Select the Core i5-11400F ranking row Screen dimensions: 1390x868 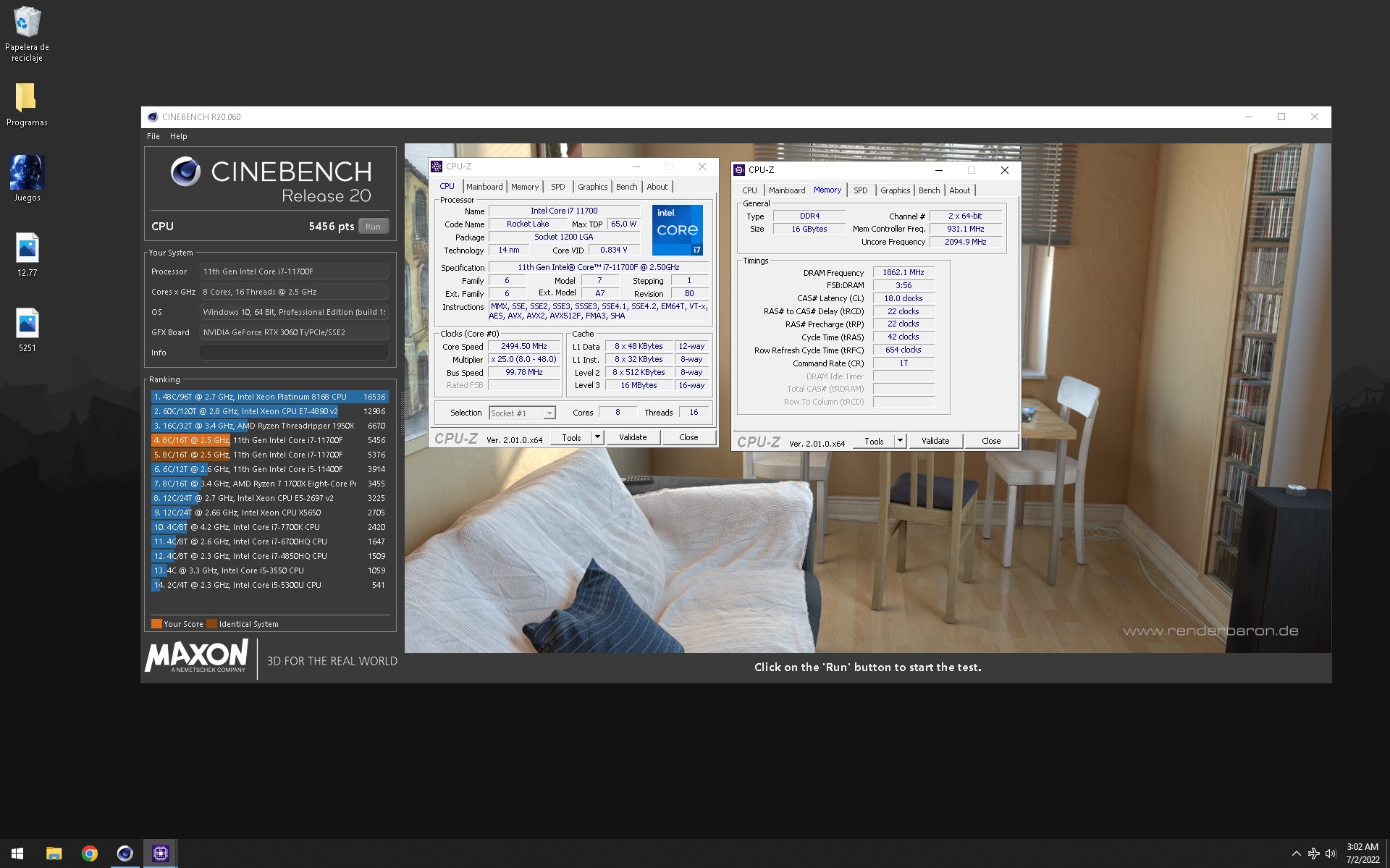click(269, 469)
